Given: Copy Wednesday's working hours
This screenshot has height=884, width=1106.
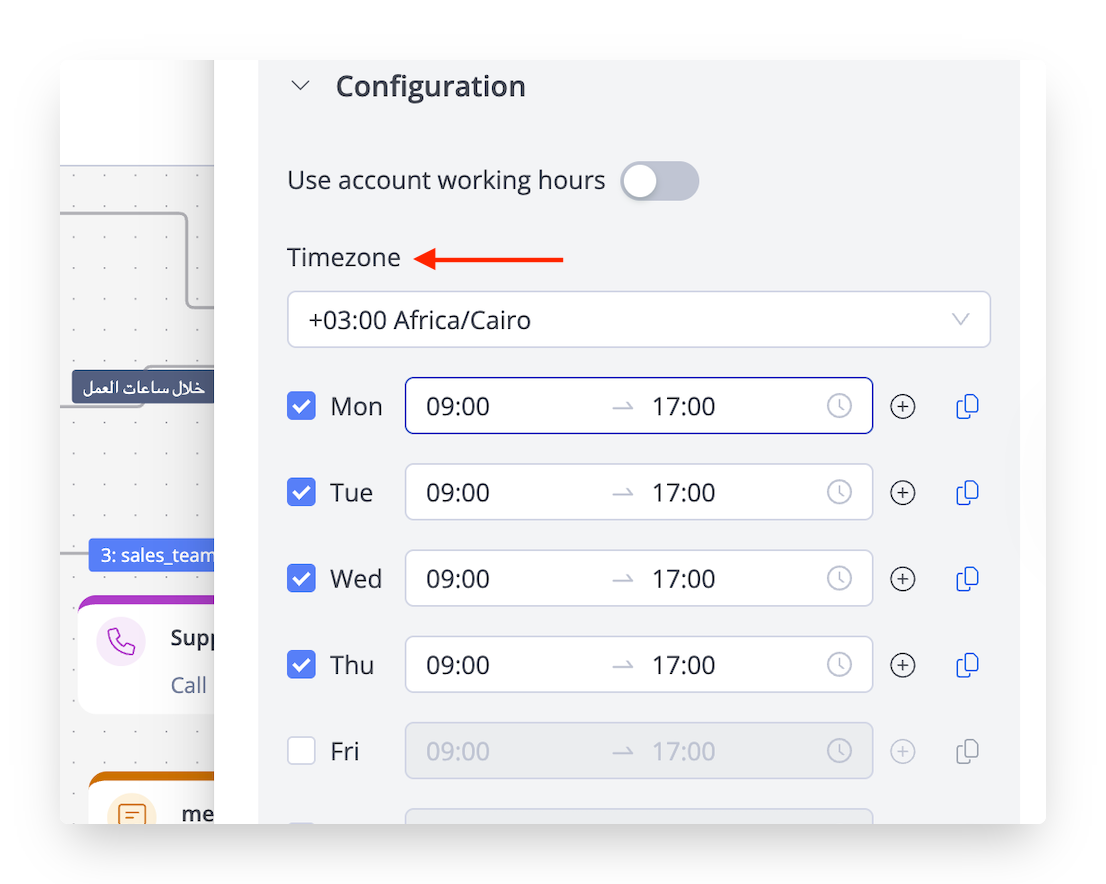Looking at the screenshot, I should pos(967,578).
